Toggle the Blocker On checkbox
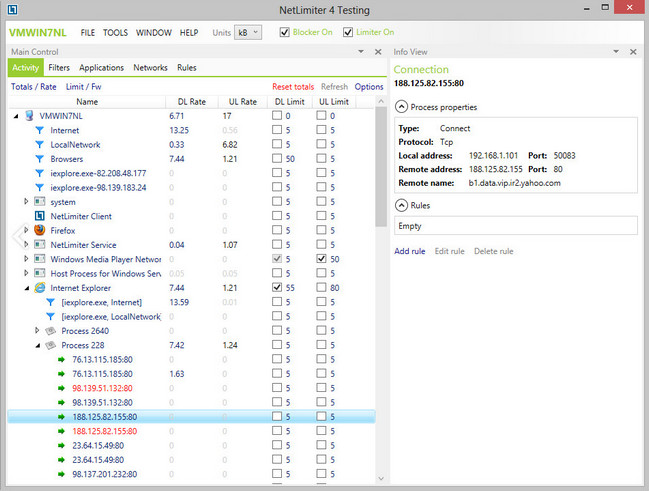 tap(284, 32)
